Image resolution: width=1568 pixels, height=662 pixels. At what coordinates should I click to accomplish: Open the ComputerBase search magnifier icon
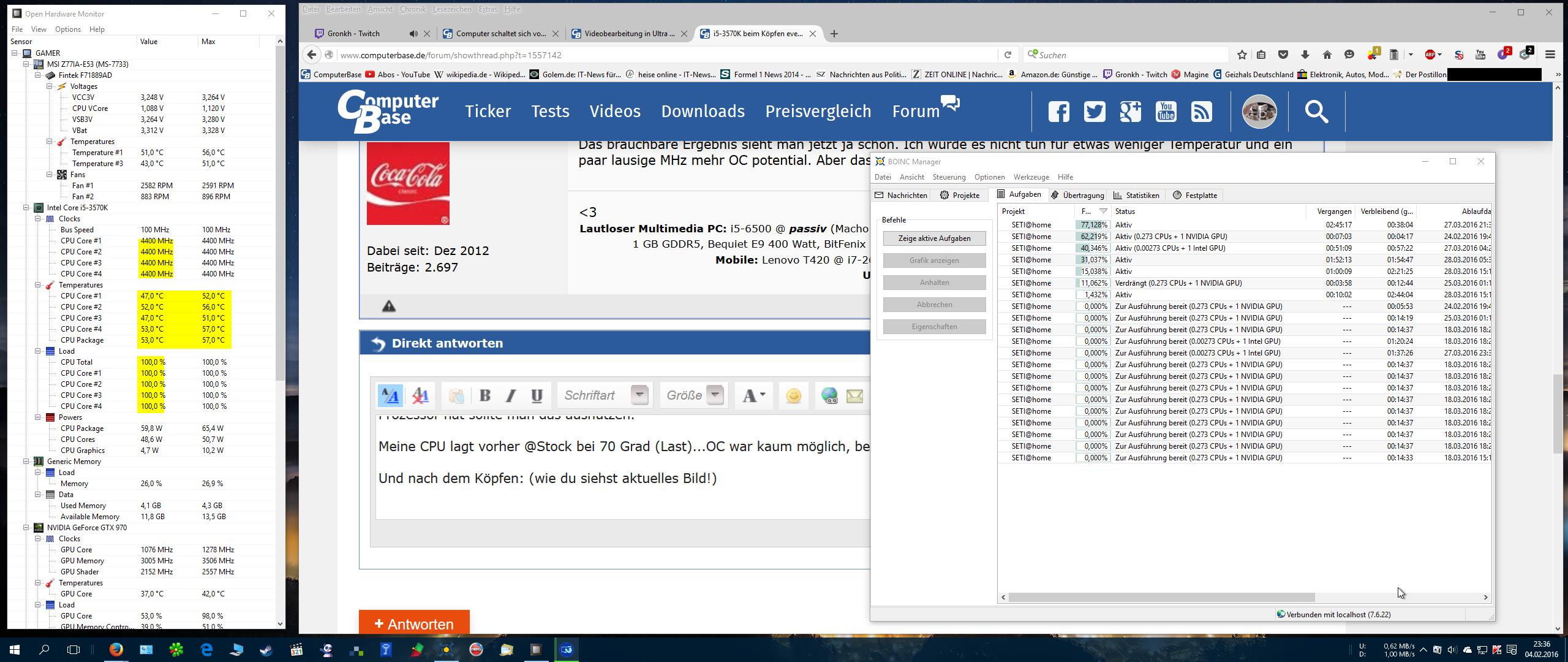(x=1316, y=112)
